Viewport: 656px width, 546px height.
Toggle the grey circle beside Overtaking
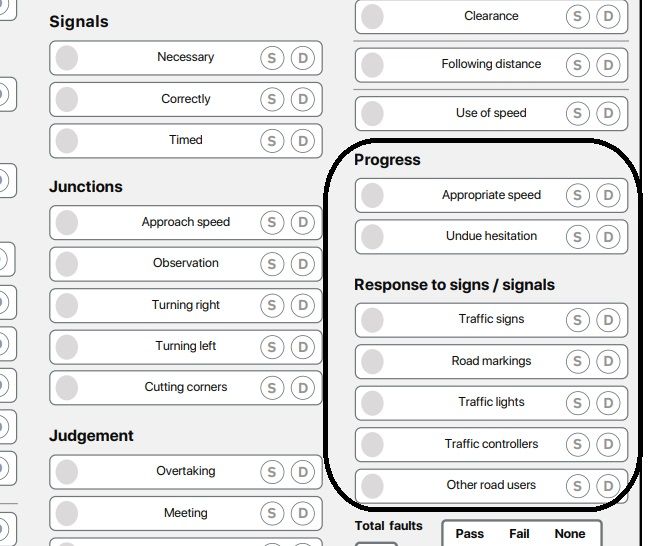(67, 472)
